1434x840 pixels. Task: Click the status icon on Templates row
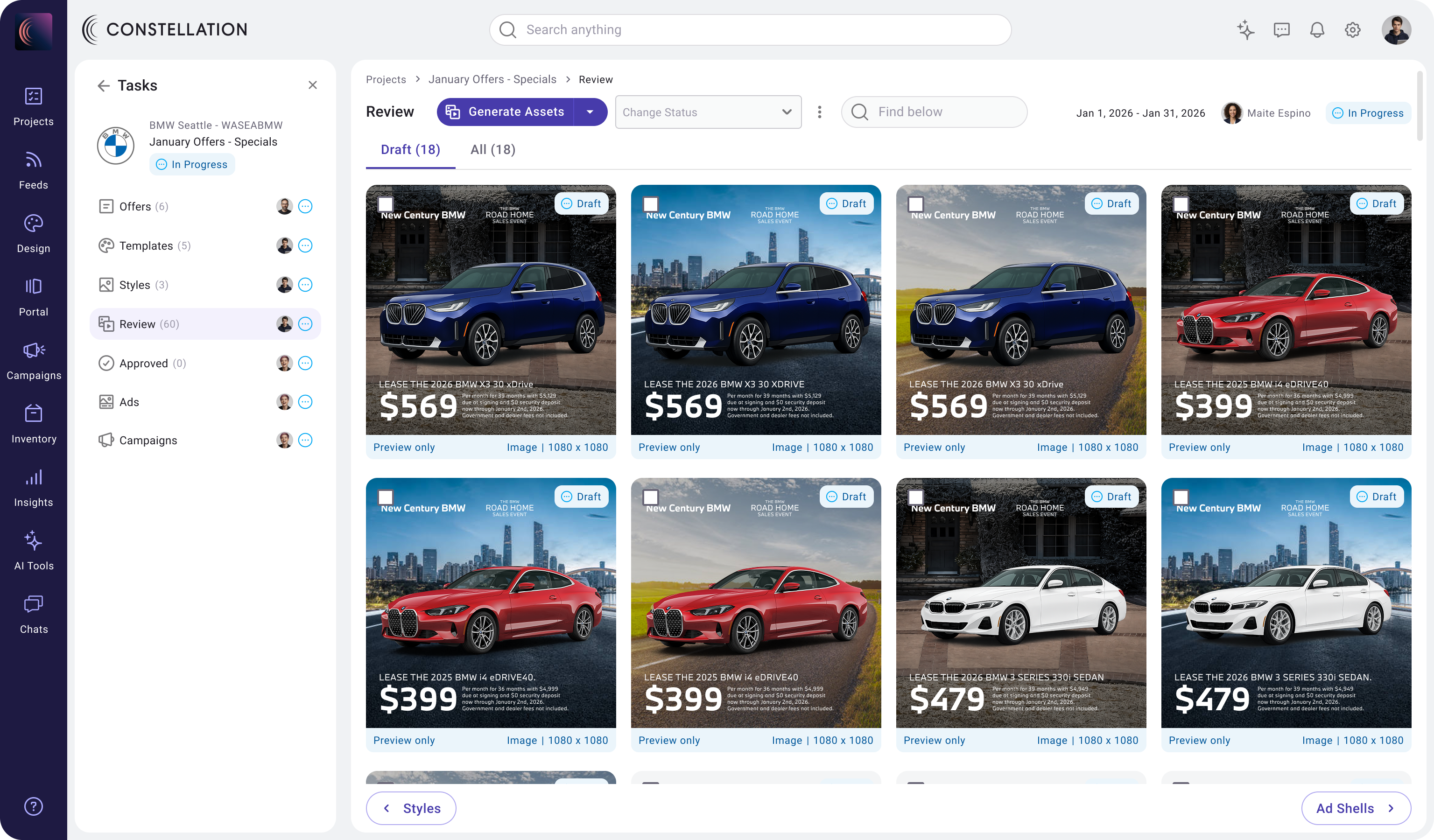pyautogui.click(x=306, y=245)
